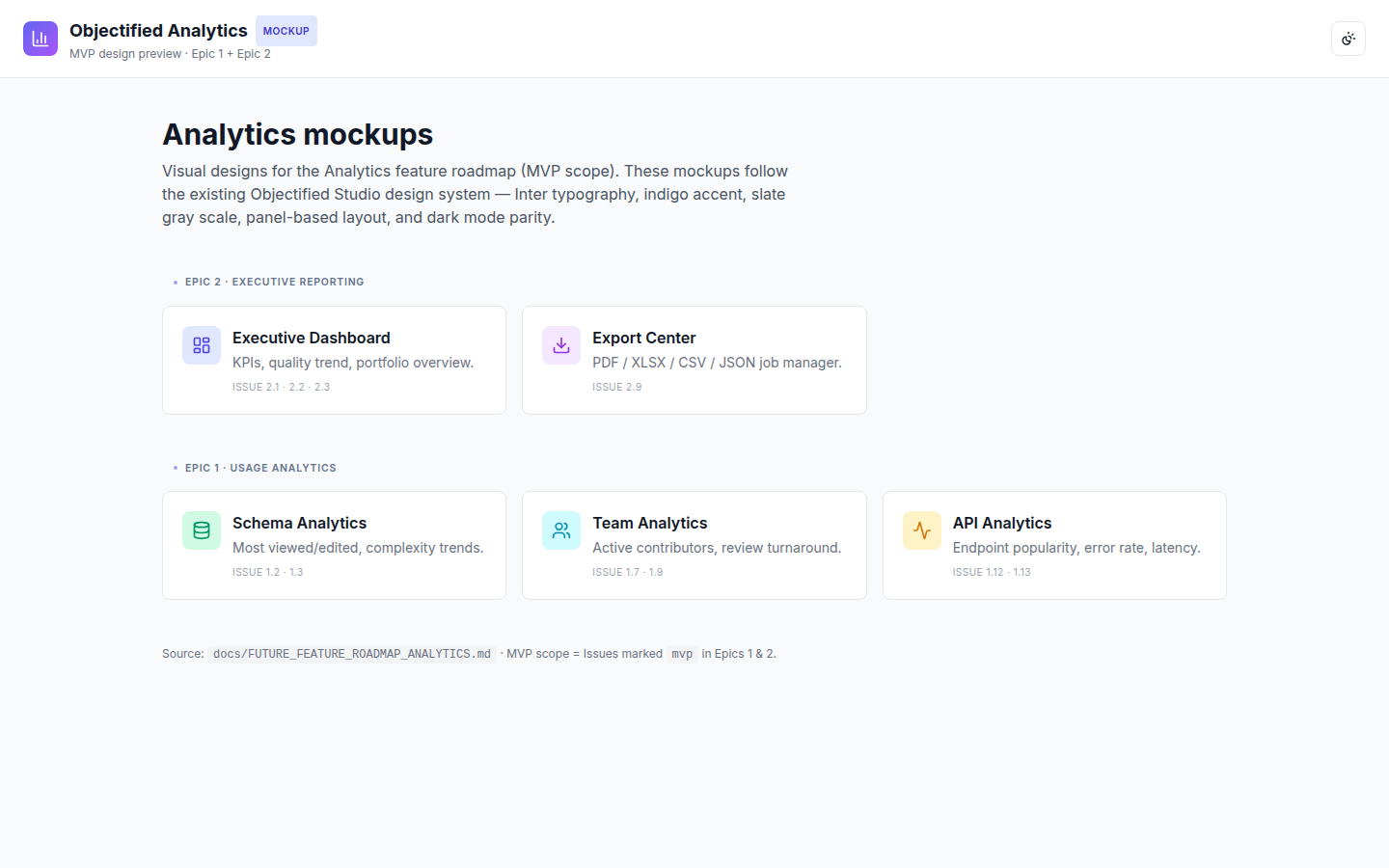The width and height of the screenshot is (1389, 868).
Task: Click the 'ISSUE 1.2 · 1.3' label
Action: coord(267,572)
